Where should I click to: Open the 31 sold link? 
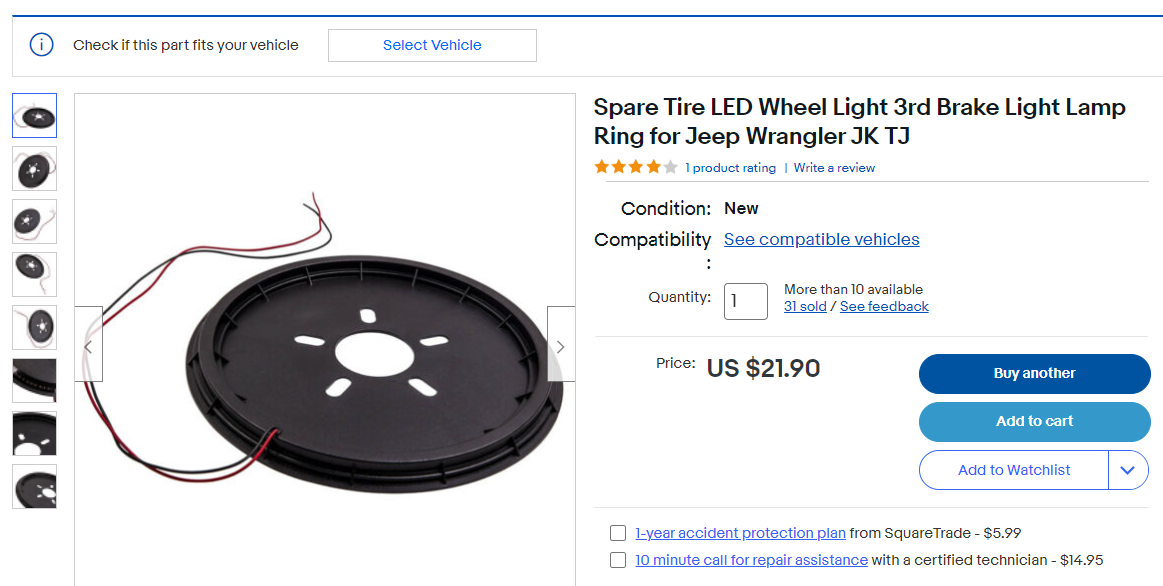pyautogui.click(x=805, y=306)
